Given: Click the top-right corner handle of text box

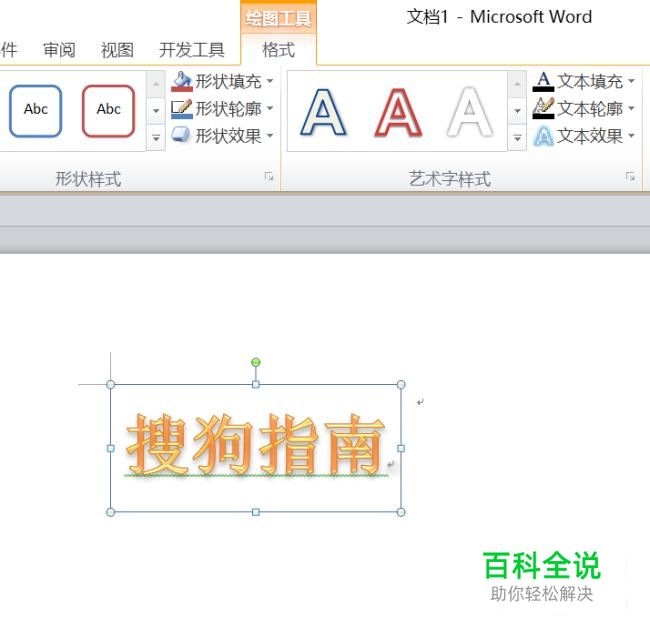Looking at the screenshot, I should tap(401, 385).
